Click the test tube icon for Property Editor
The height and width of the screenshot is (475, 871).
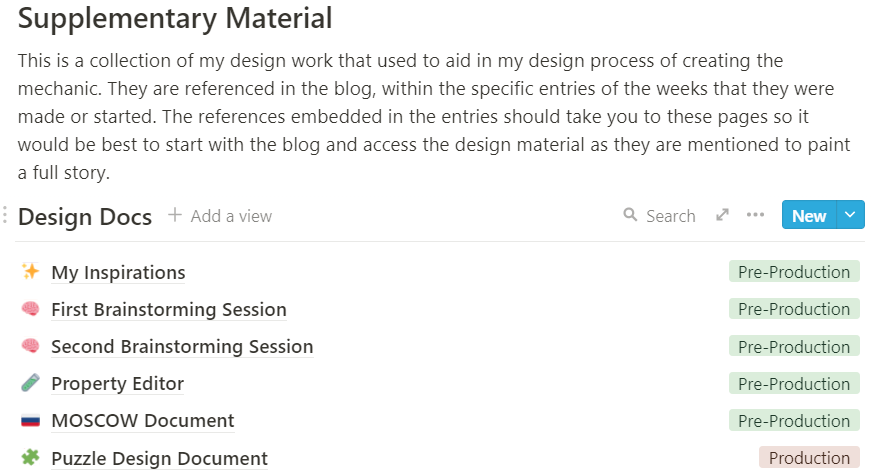pyautogui.click(x=31, y=383)
